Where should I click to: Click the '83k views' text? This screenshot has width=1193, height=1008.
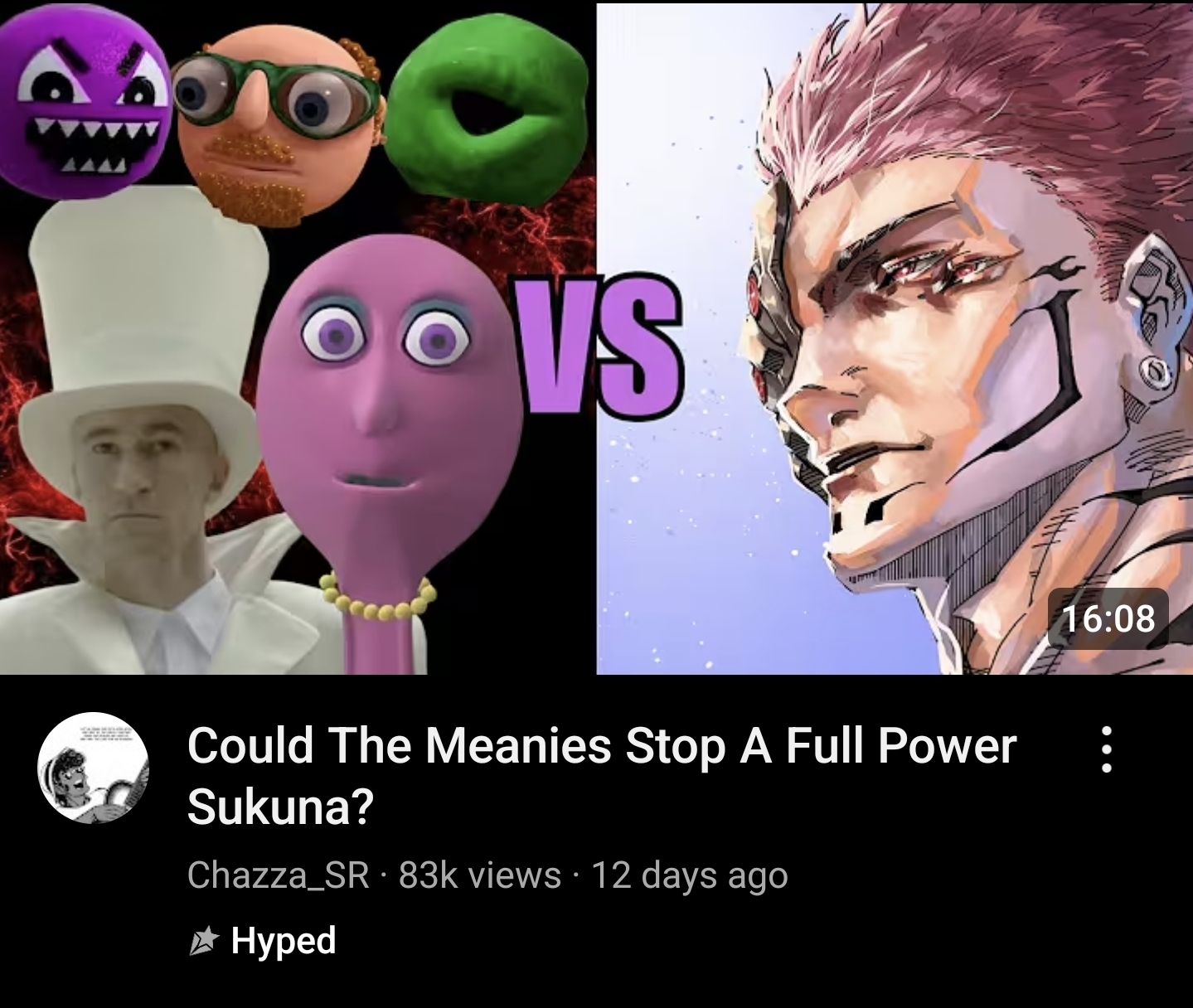tap(480, 875)
